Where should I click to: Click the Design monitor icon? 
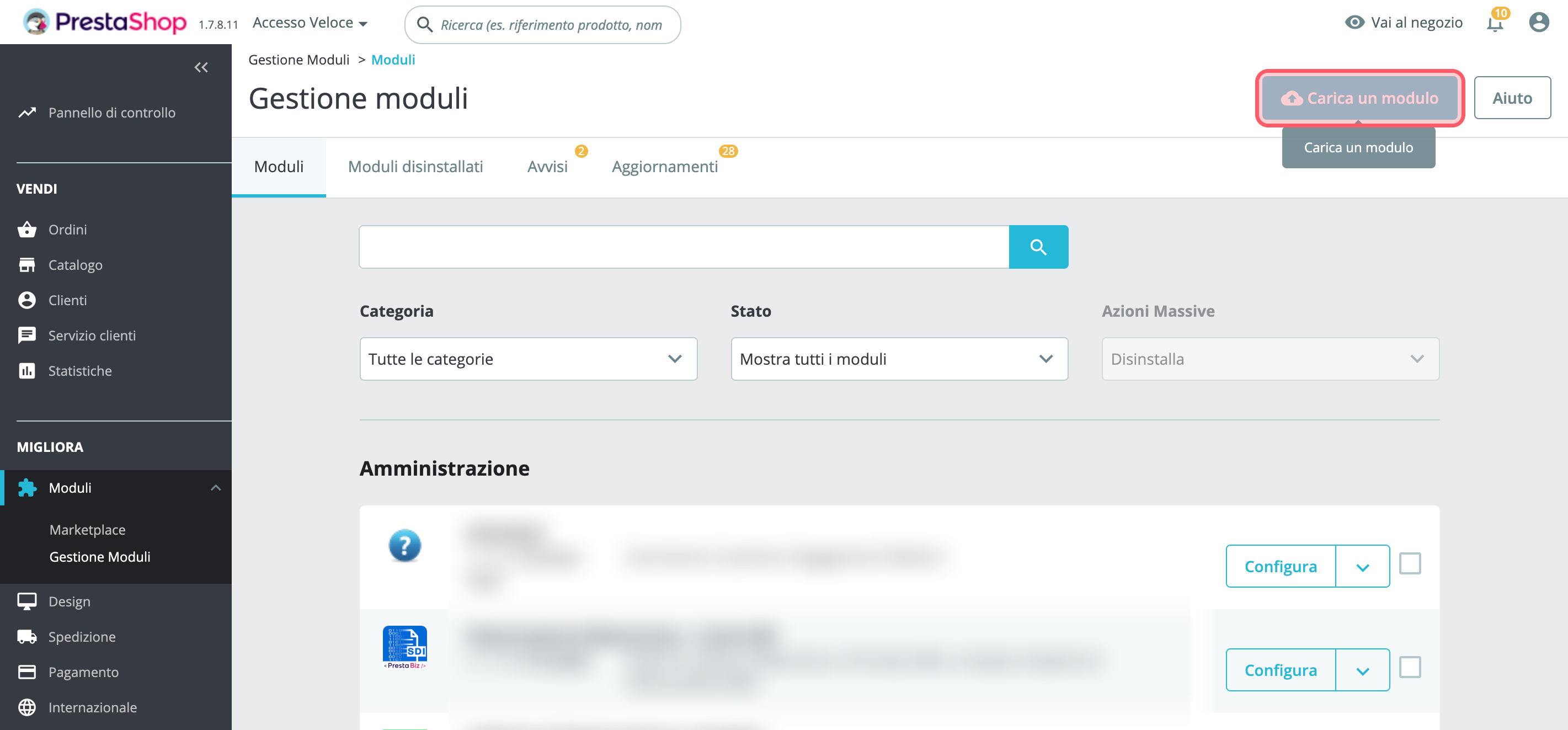click(x=27, y=601)
